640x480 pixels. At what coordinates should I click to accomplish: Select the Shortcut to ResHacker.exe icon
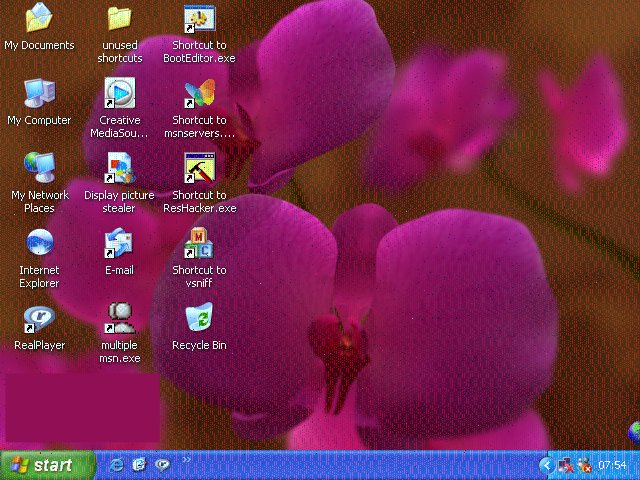(199, 168)
